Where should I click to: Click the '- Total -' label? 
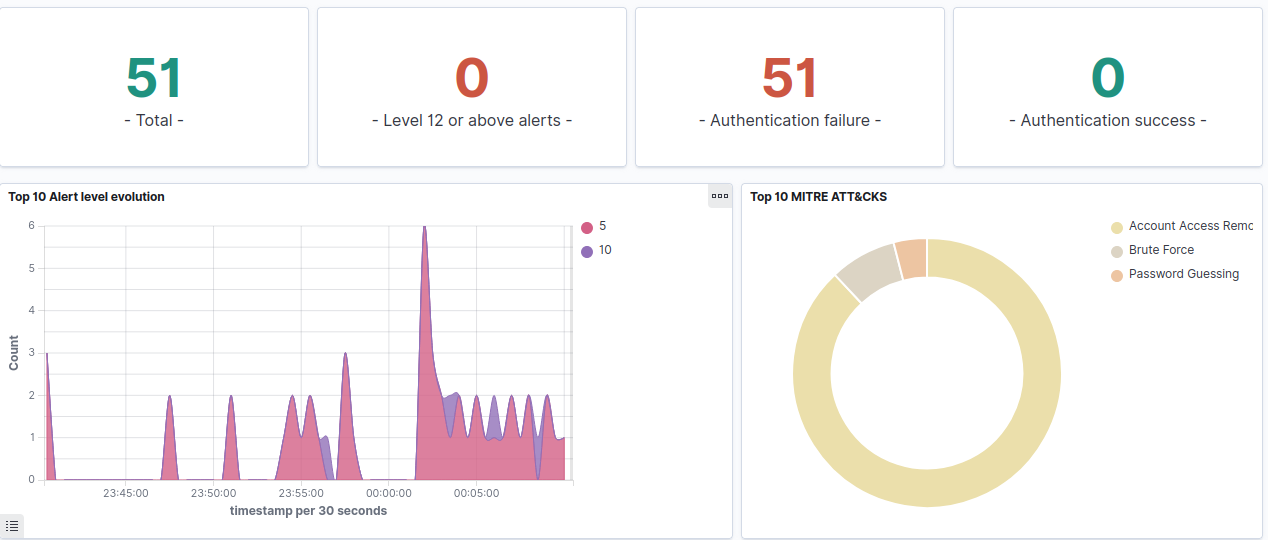(154, 120)
